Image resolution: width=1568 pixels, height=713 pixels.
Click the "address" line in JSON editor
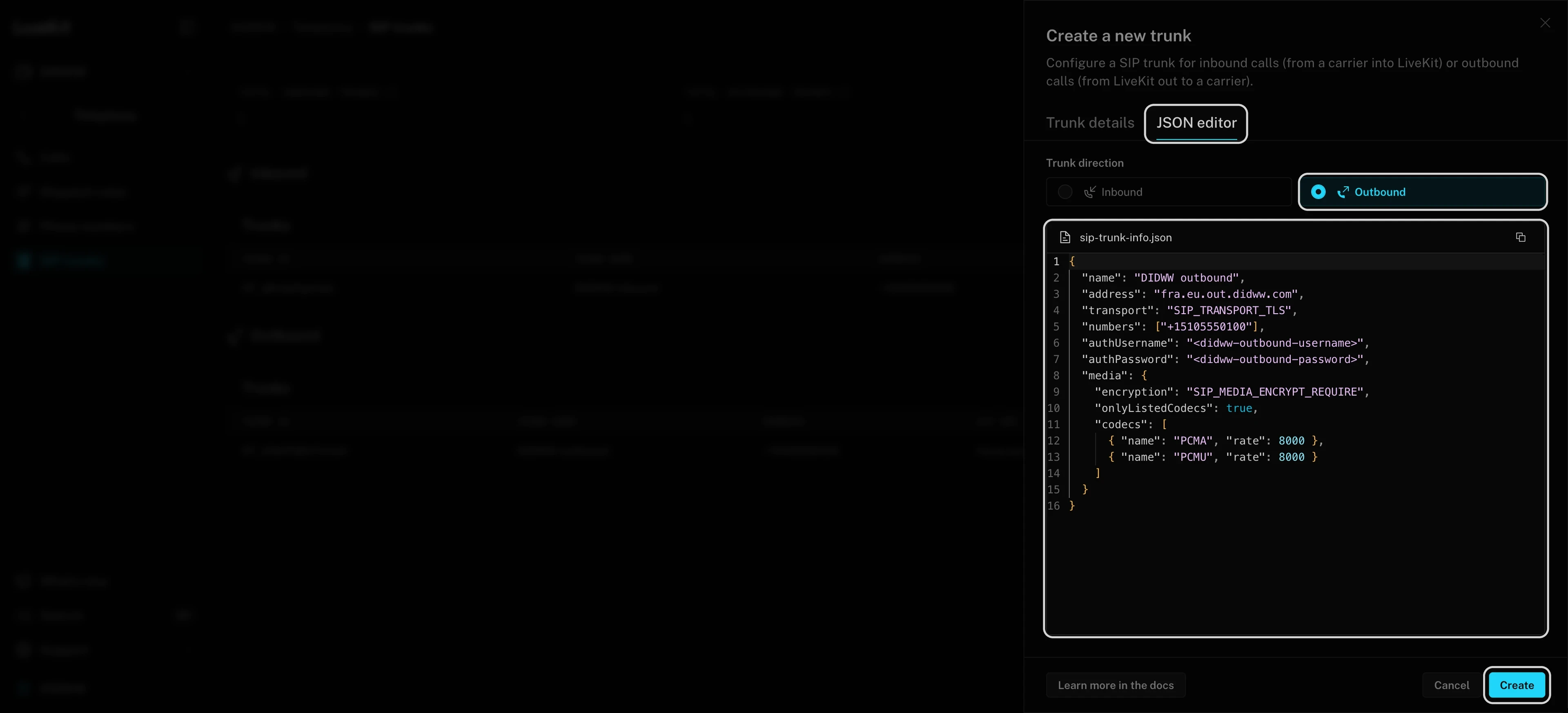[1192, 294]
